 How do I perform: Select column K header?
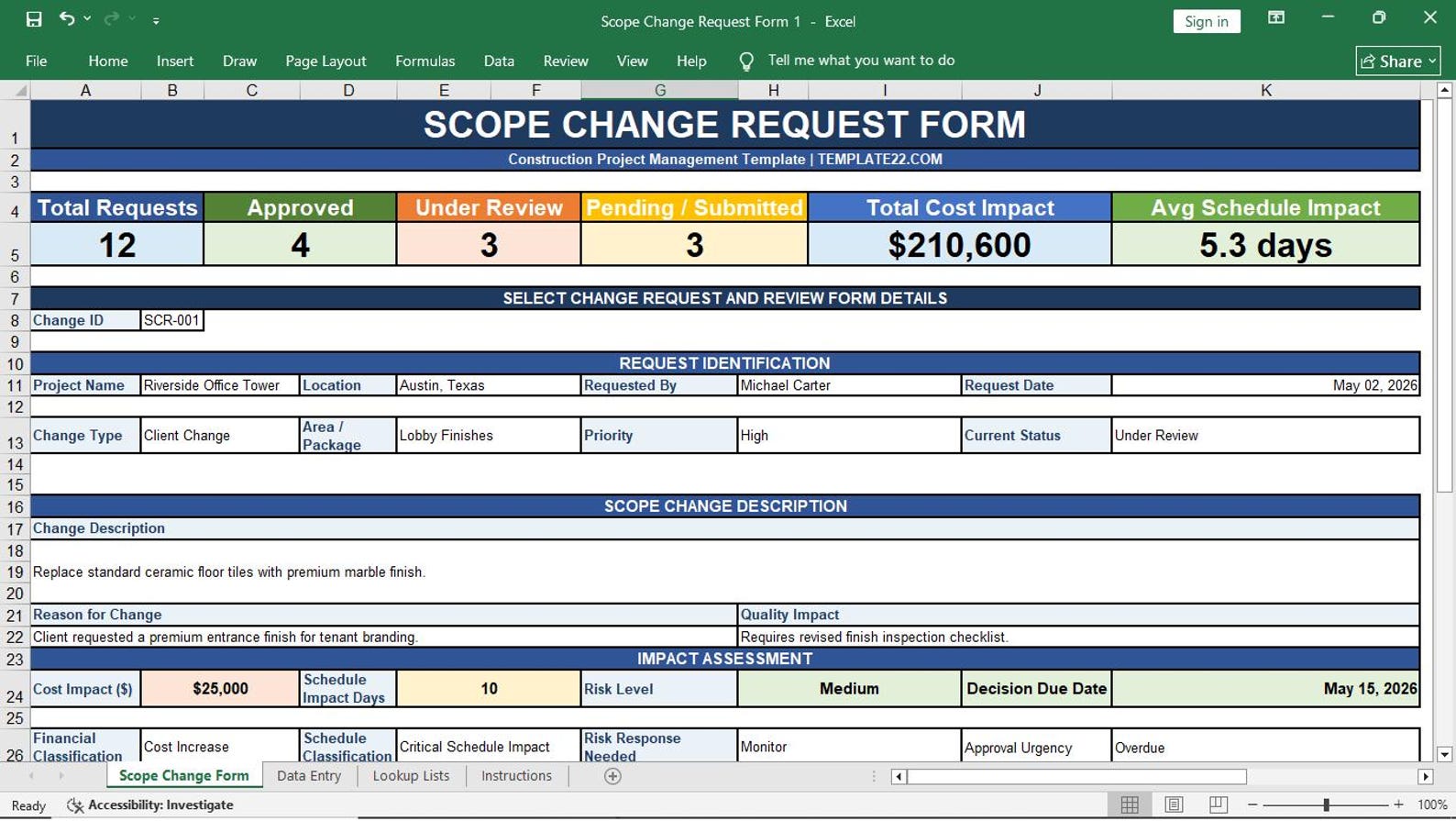click(1265, 90)
